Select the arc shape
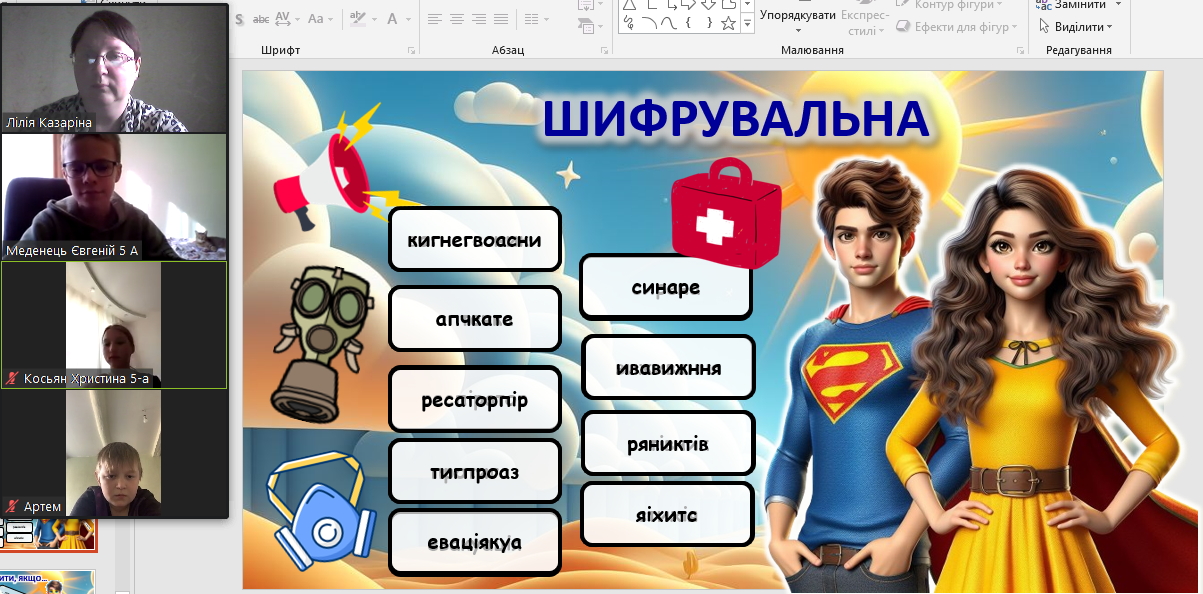This screenshot has width=1203, height=594. [x=649, y=23]
